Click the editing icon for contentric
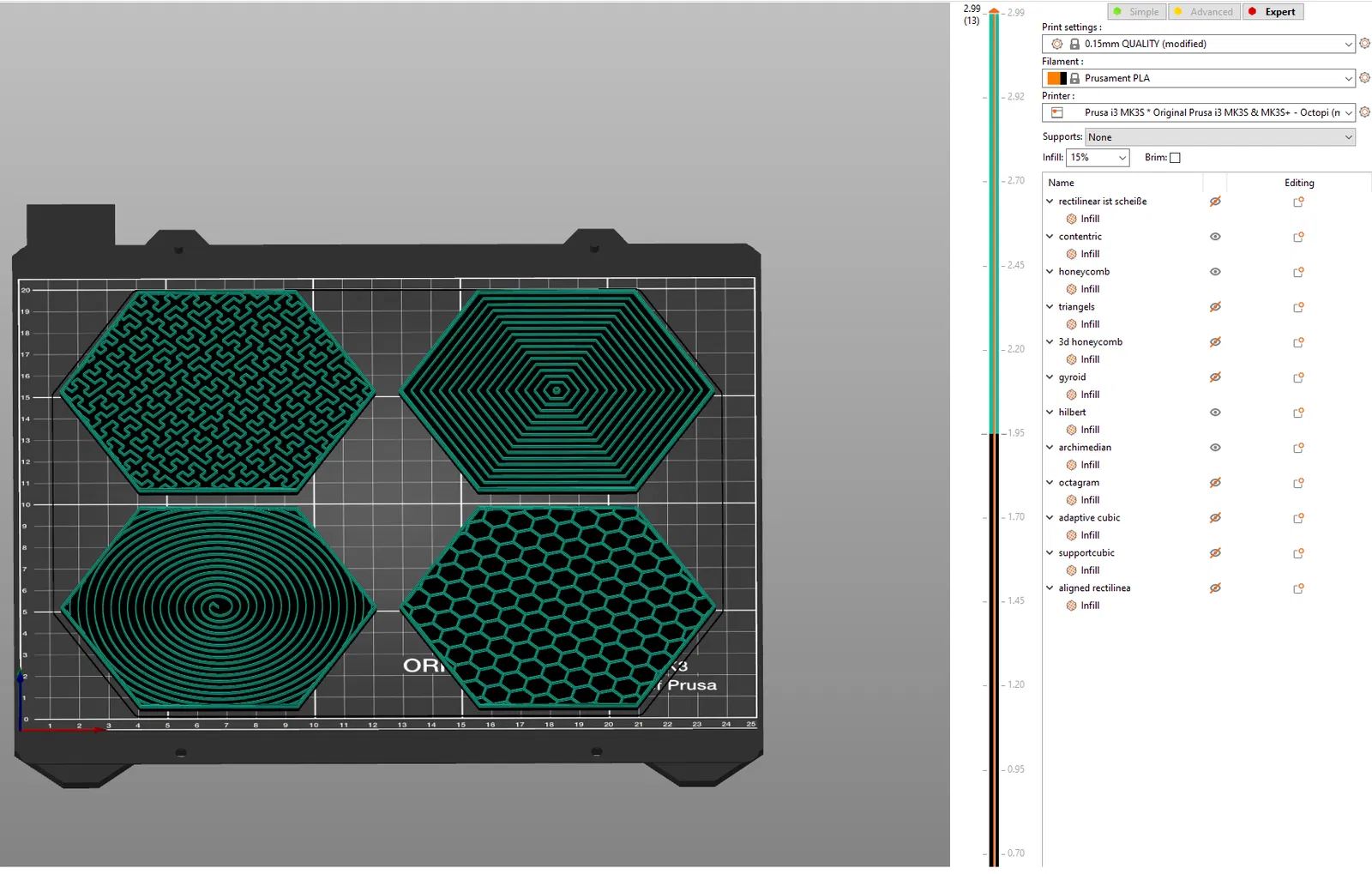 1298,237
